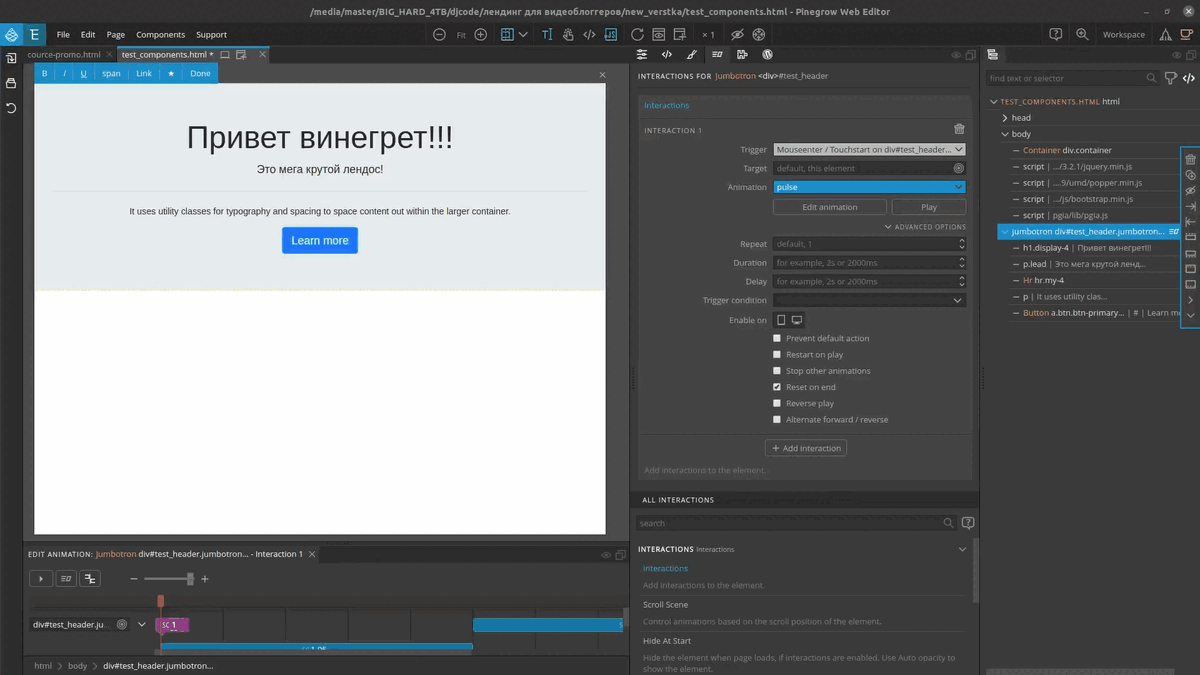Open the File menu
The image size is (1200, 675).
click(63, 35)
